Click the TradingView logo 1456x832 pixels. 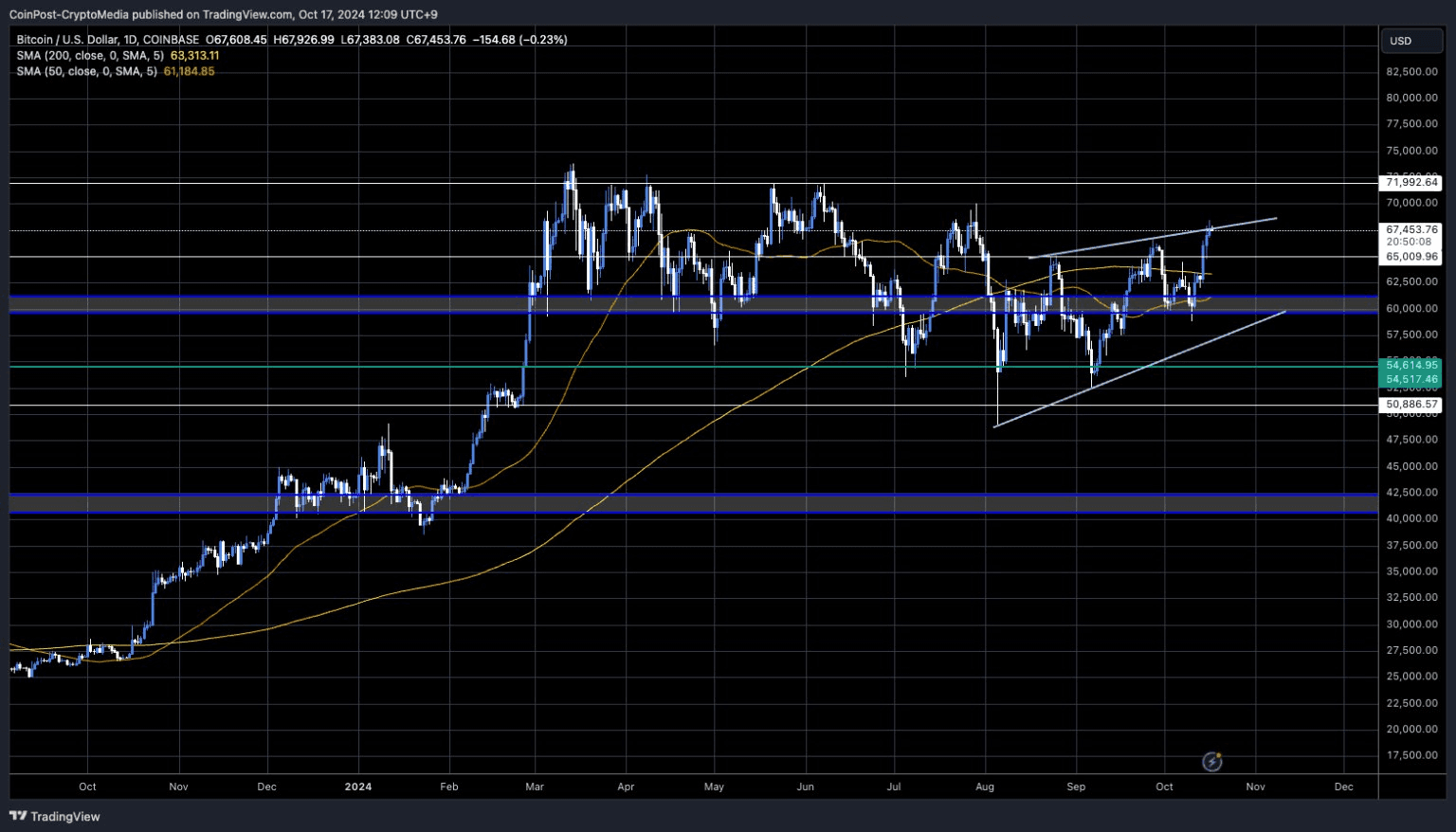pos(55,816)
